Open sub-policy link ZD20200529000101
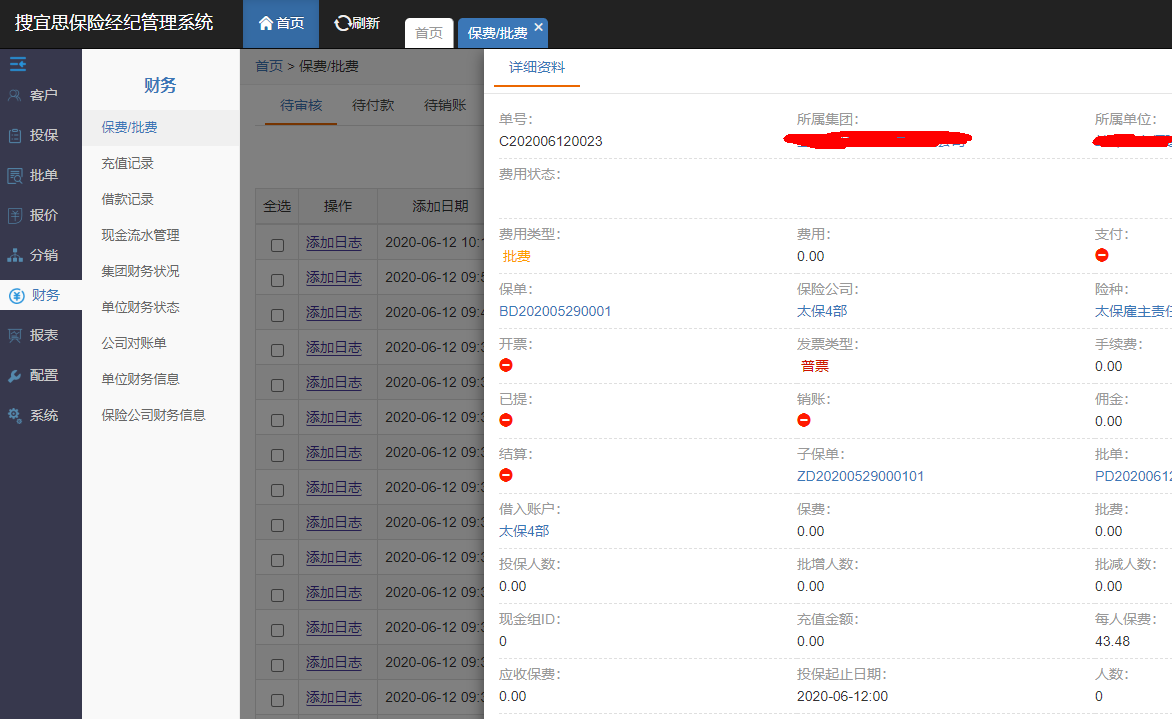Viewport: 1172px width, 719px height. click(860, 476)
